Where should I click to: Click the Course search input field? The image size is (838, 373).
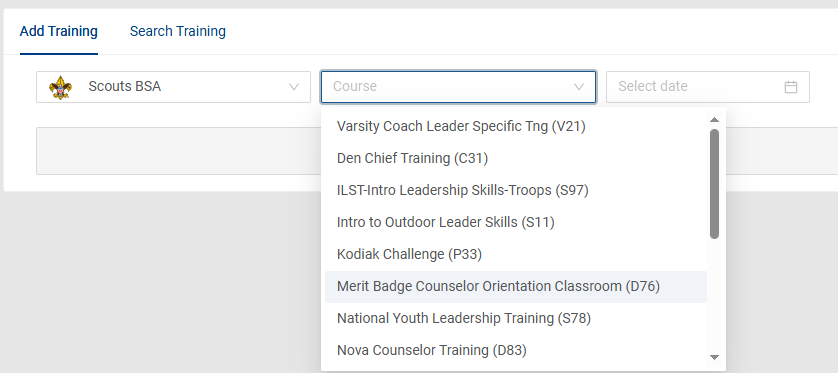click(x=458, y=87)
